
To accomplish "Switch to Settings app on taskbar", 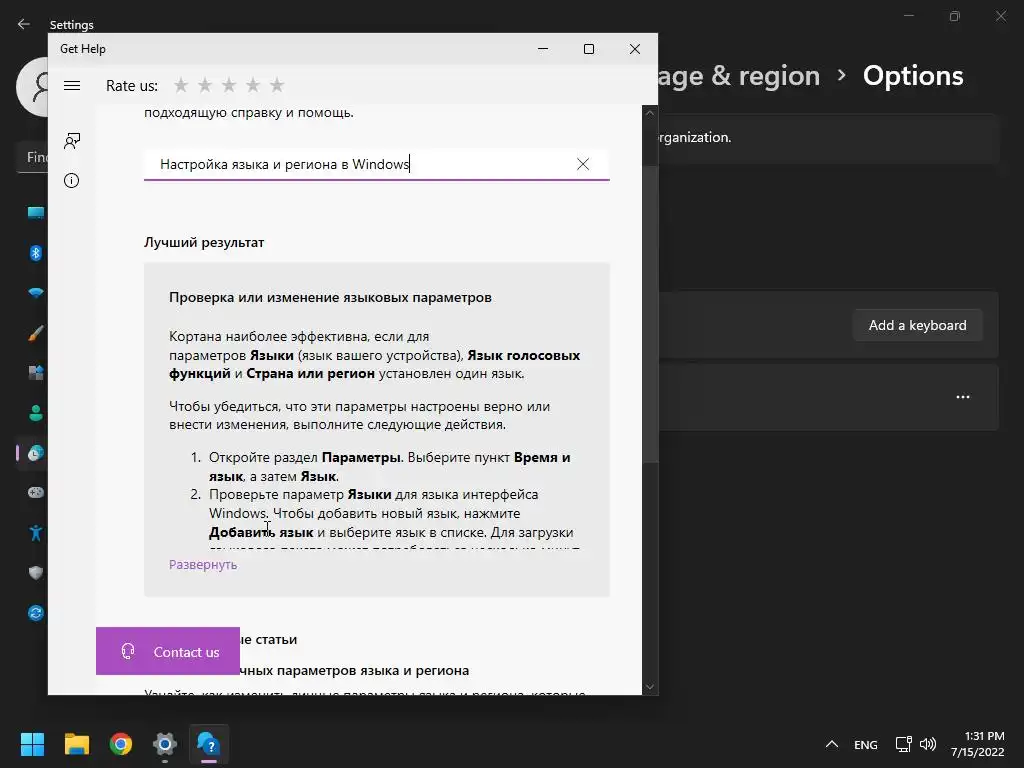I will click(165, 744).
